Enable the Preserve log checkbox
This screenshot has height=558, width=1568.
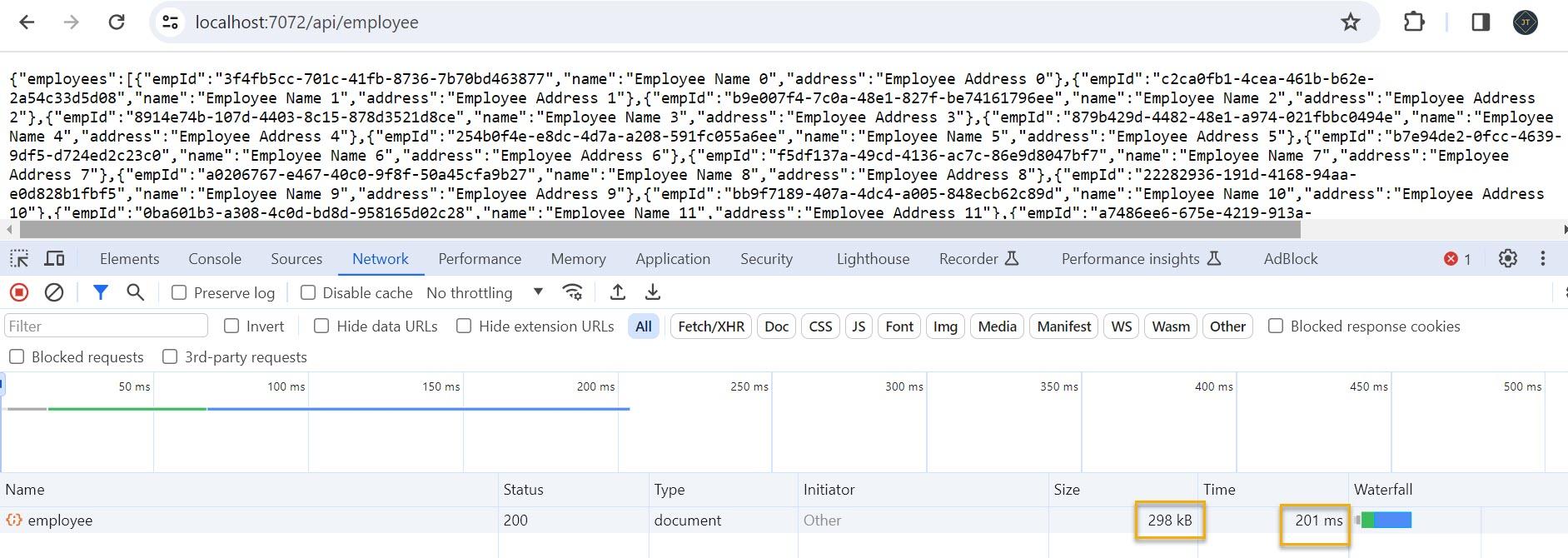coord(179,292)
